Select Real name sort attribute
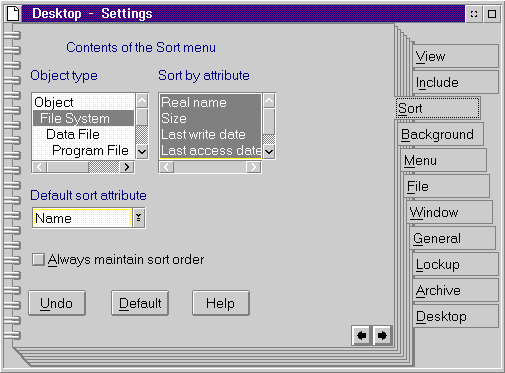This screenshot has height=373, width=505. coord(210,102)
